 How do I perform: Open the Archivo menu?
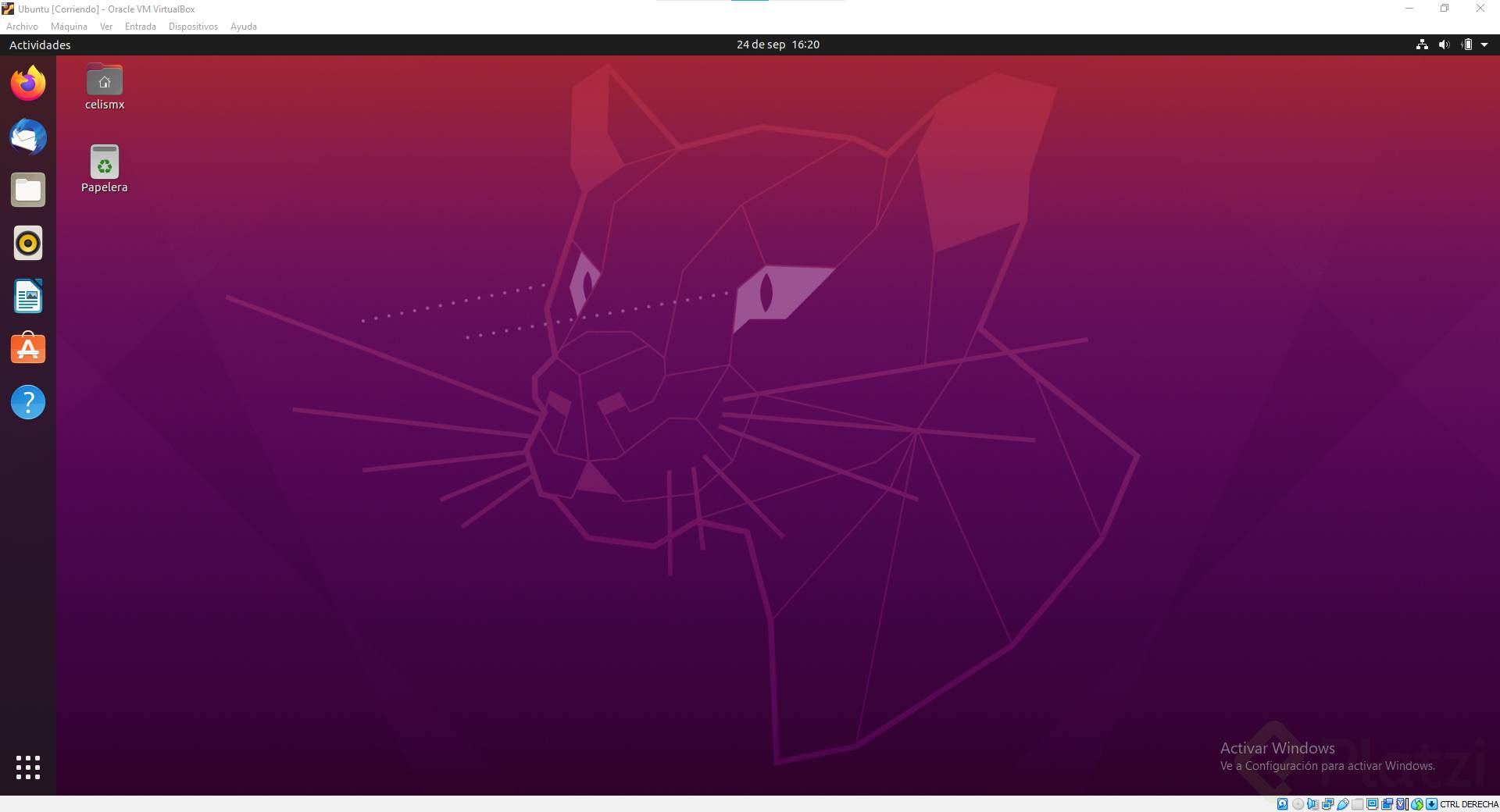pyautogui.click(x=22, y=26)
